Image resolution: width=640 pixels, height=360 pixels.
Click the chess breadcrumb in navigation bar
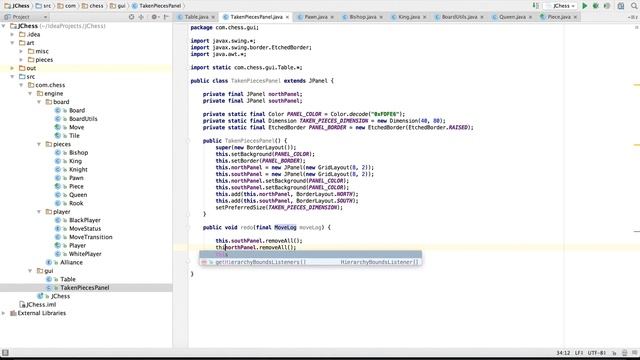92,6
